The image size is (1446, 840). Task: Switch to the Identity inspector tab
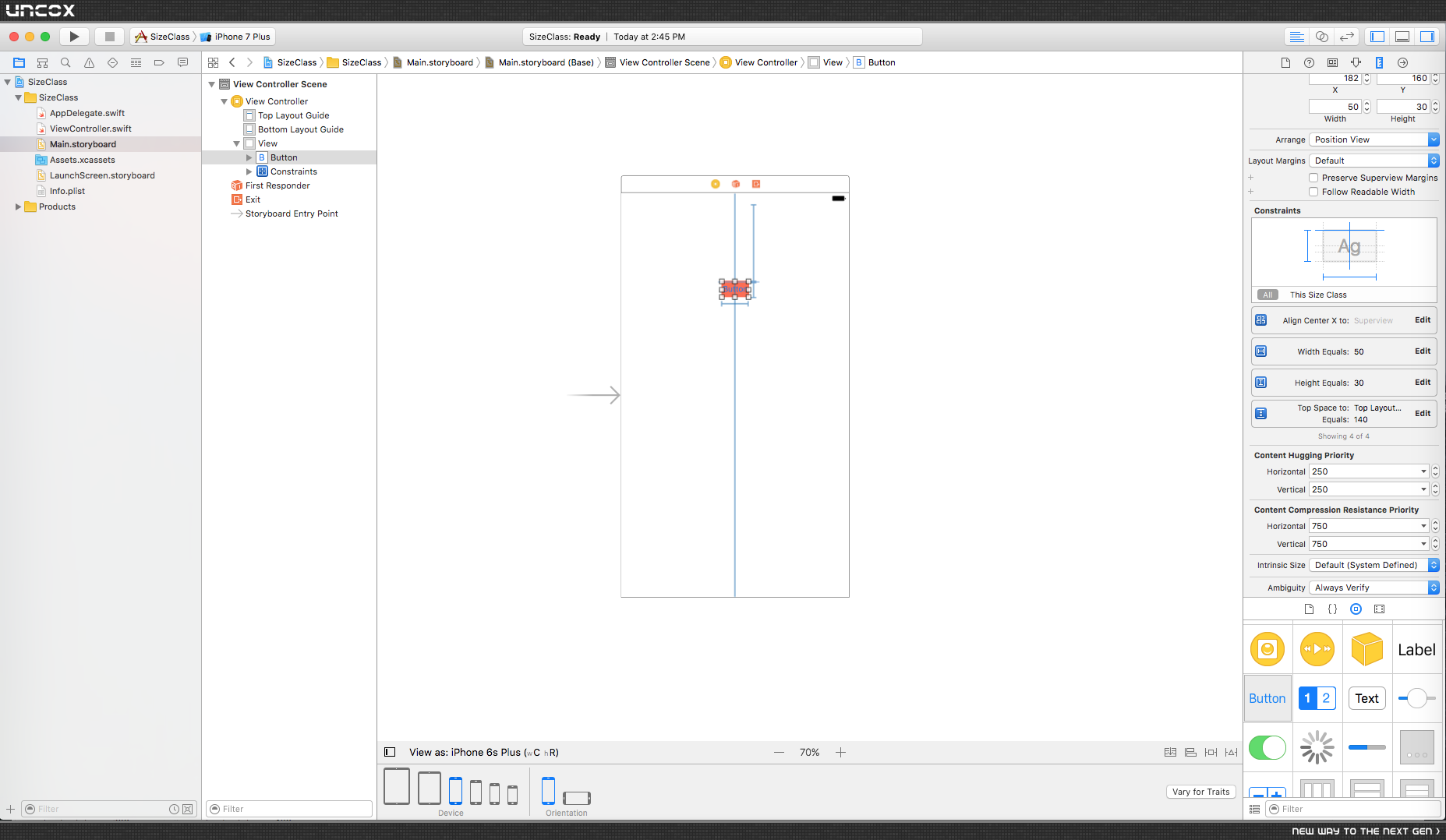tap(1332, 62)
